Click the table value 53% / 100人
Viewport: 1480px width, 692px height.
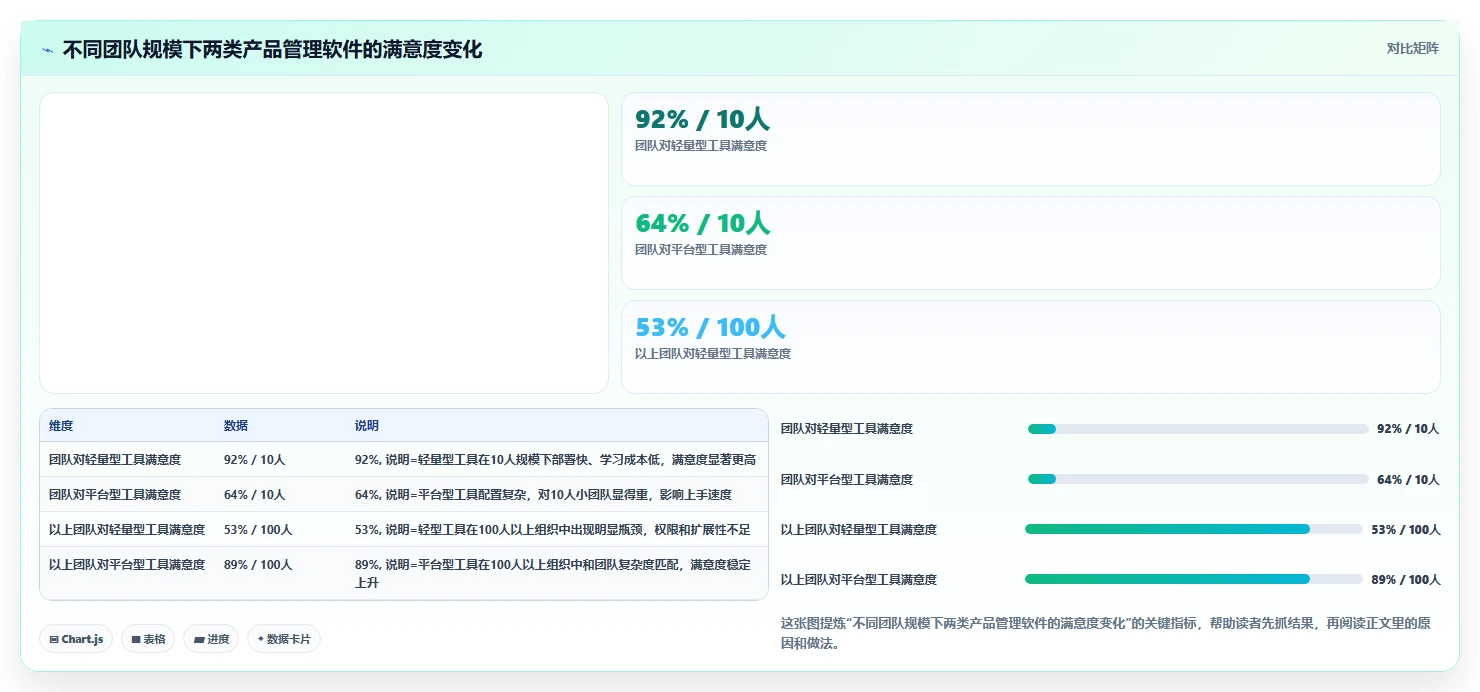pos(258,530)
